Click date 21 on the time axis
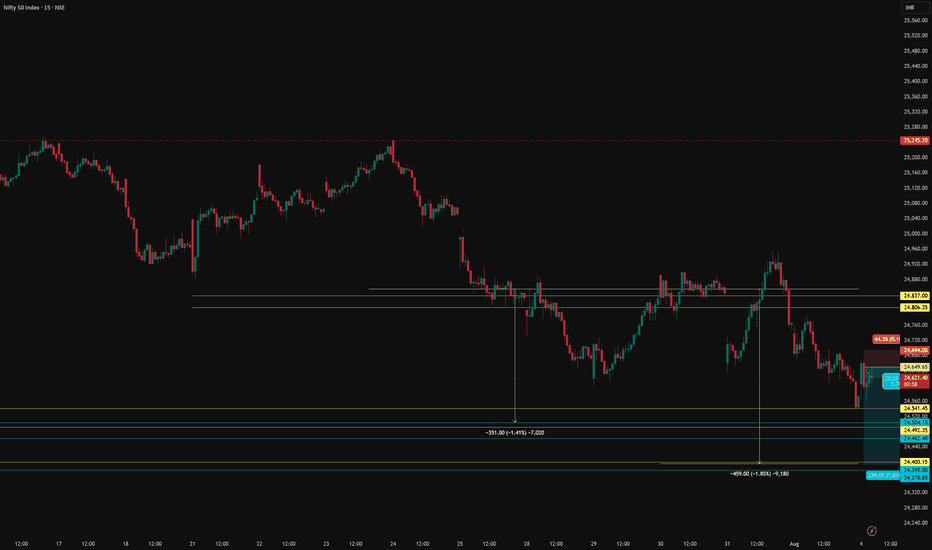 [192, 543]
